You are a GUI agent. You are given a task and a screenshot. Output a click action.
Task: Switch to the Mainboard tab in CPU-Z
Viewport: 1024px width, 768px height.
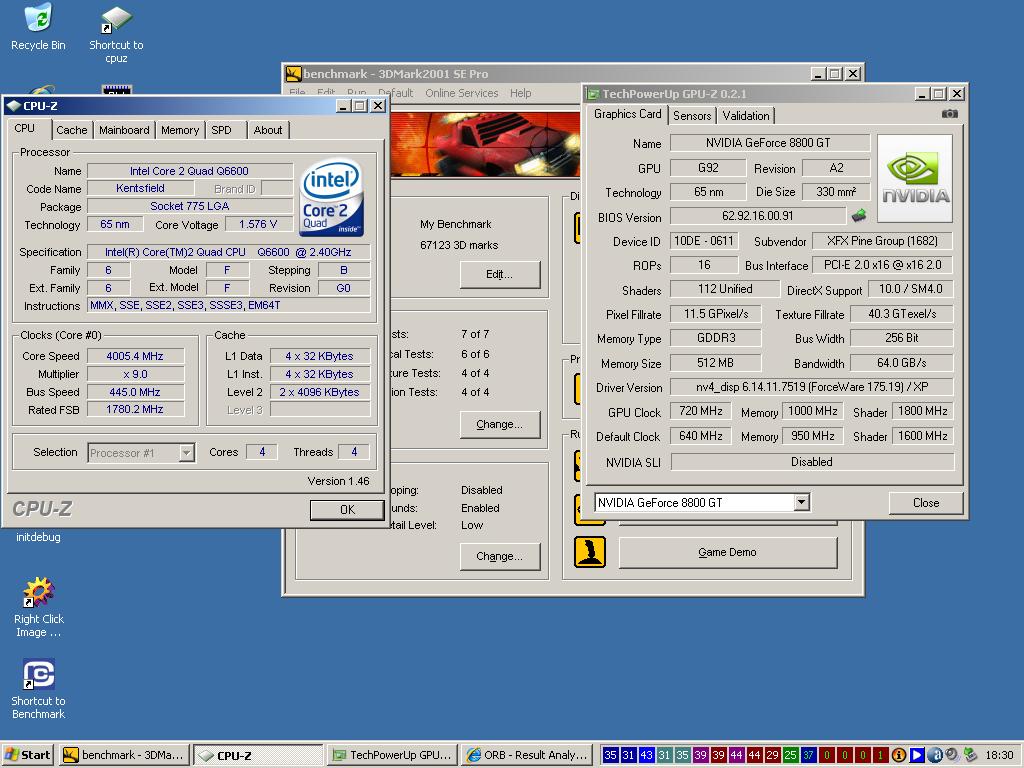[124, 130]
